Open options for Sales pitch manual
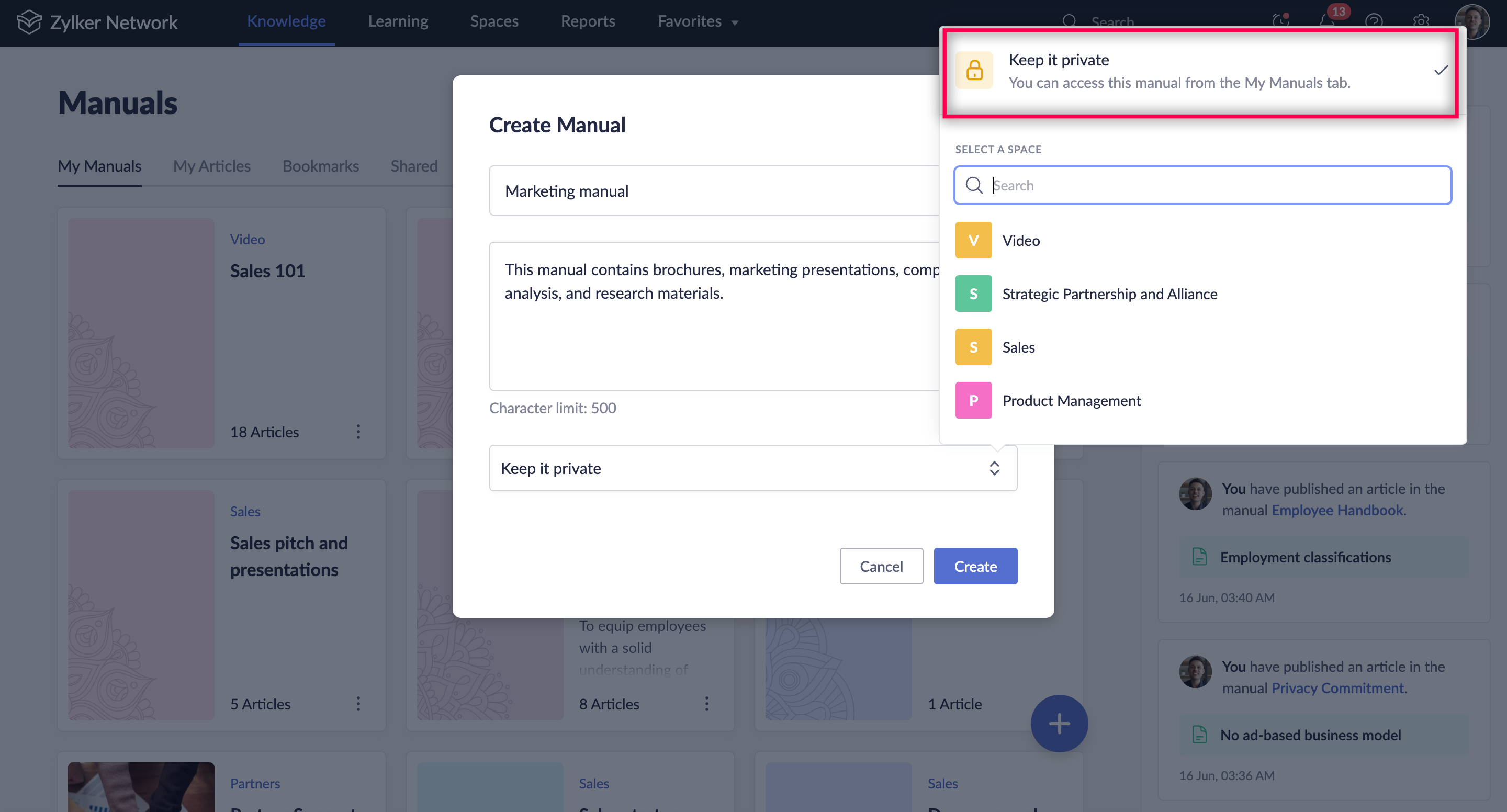Viewport: 1507px width, 812px height. (358, 703)
